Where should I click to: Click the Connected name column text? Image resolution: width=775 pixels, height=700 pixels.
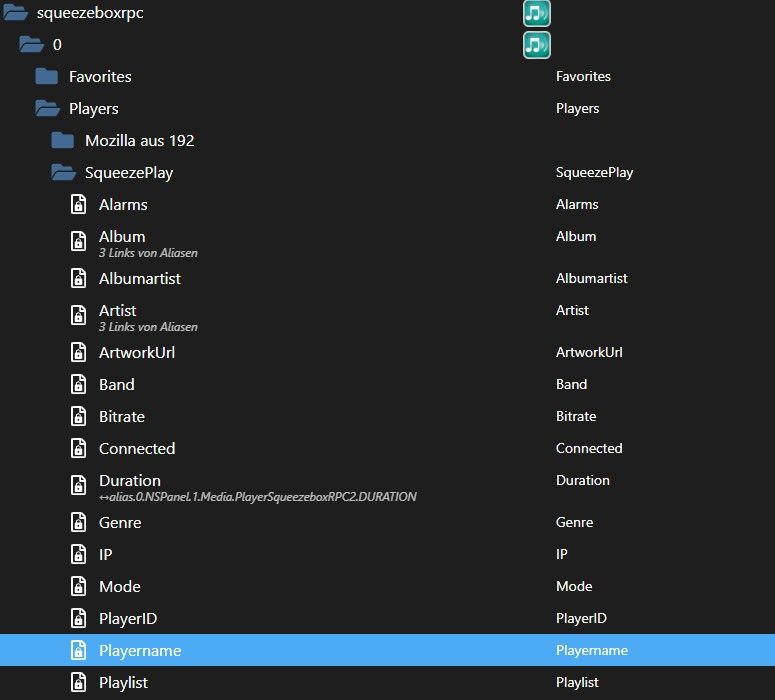click(x=589, y=448)
